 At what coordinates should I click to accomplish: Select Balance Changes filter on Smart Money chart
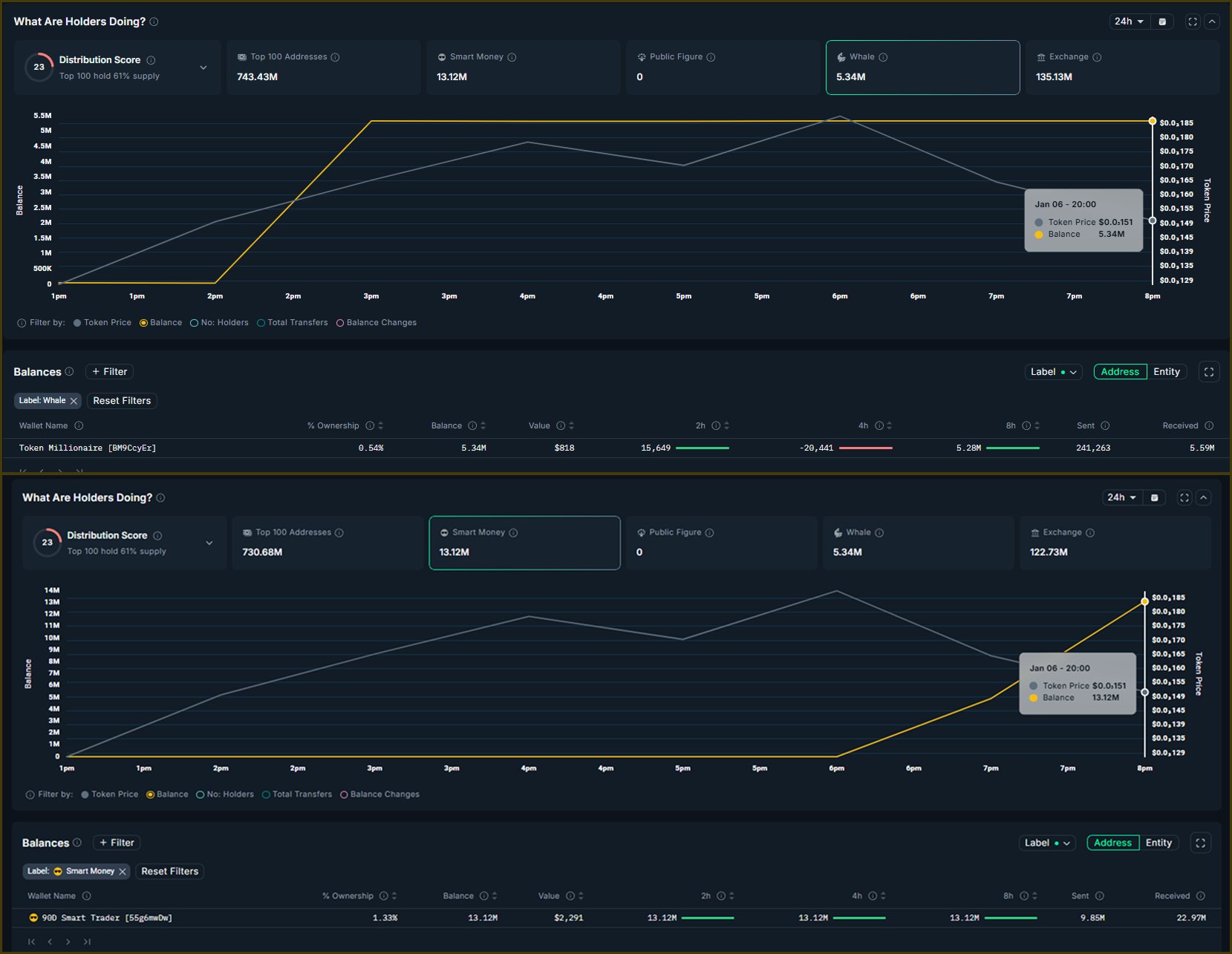[x=344, y=794]
